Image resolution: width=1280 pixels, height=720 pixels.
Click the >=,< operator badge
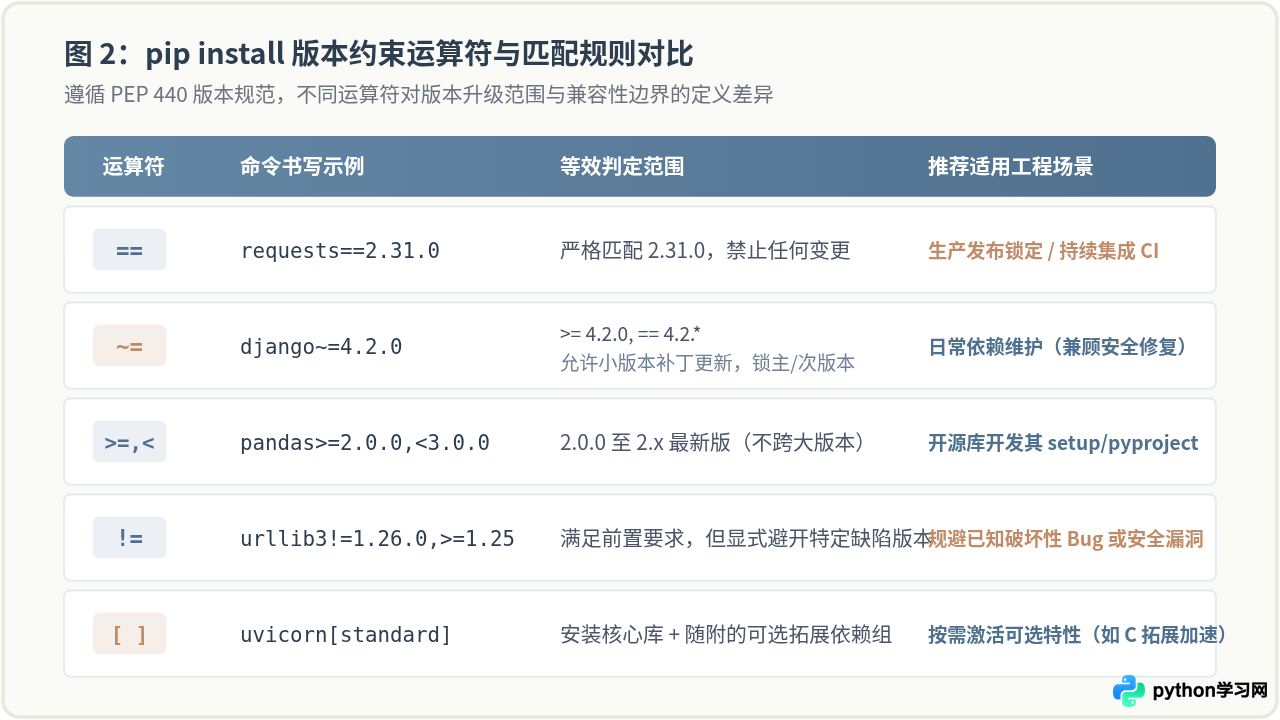click(x=129, y=442)
